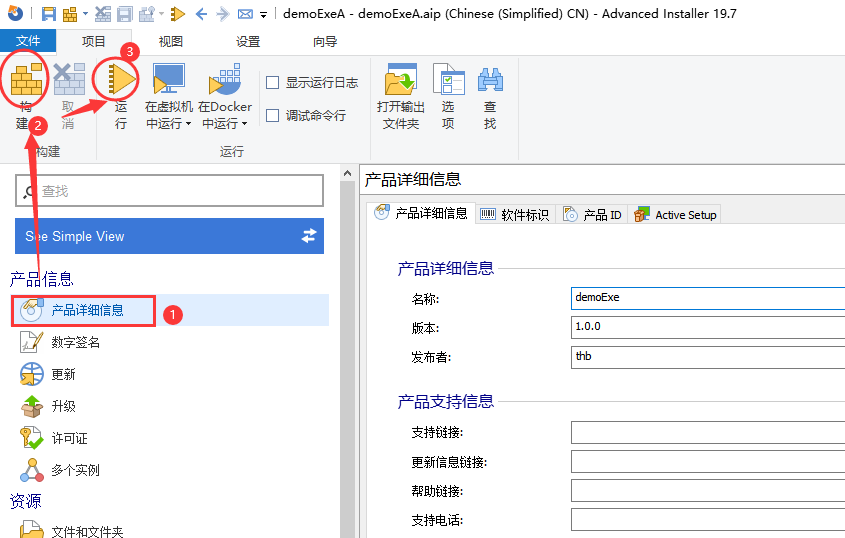Select 文件和文件夹 in left tree
The height and width of the screenshot is (538, 845).
point(87,532)
